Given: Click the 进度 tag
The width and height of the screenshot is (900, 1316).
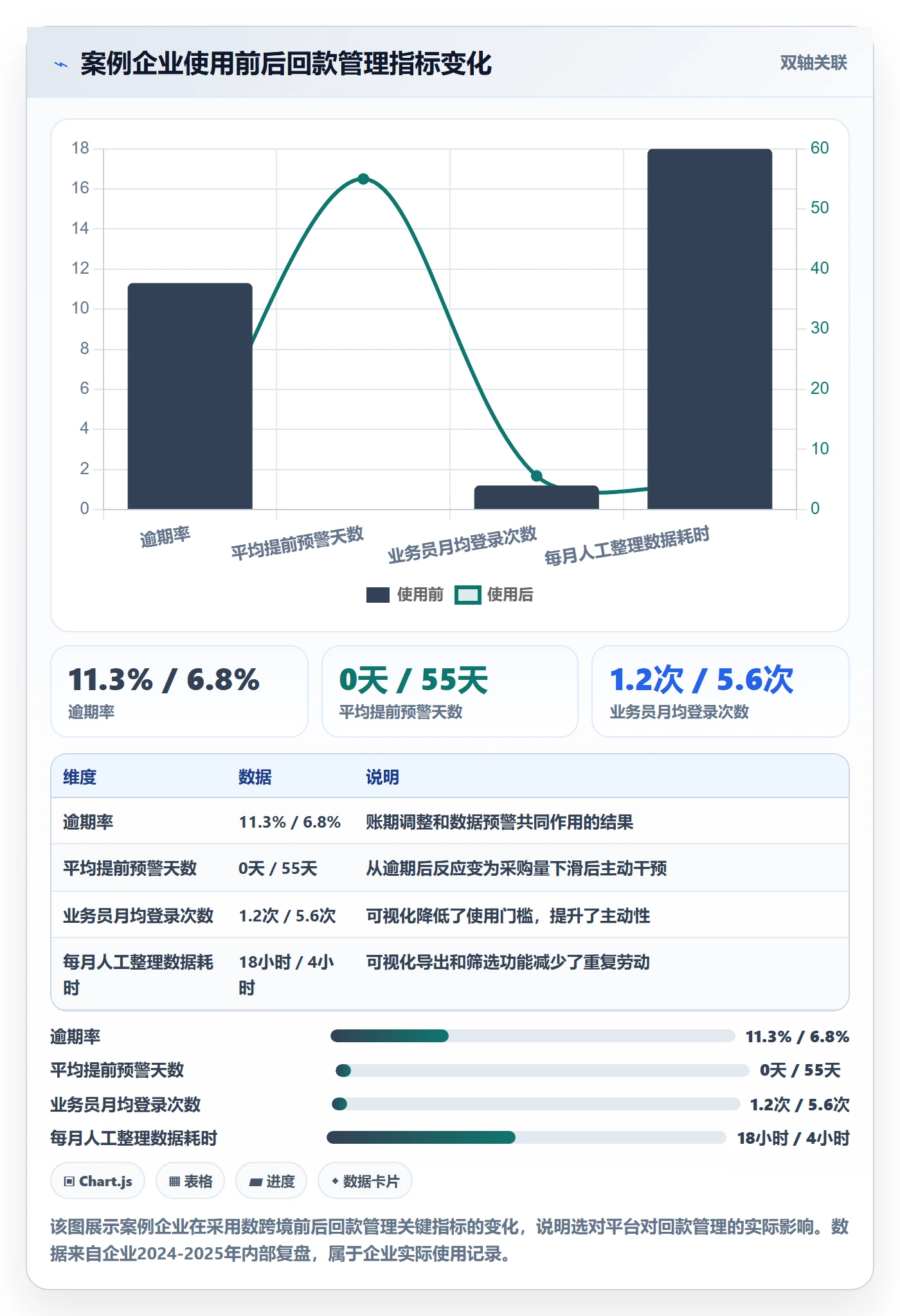Looking at the screenshot, I should click(271, 1181).
